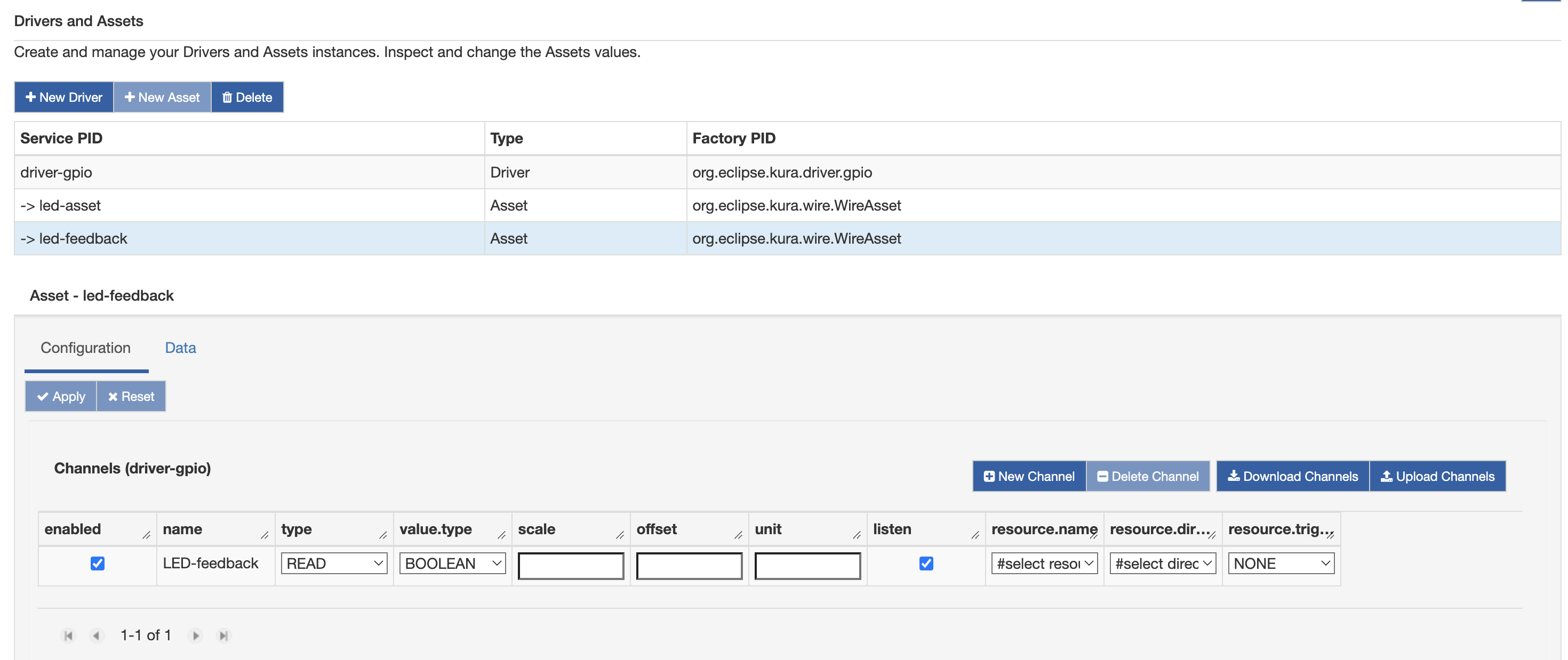Image resolution: width=1568 pixels, height=660 pixels.
Task: Click the 1-1 of 1 pager text
Action: tap(146, 635)
